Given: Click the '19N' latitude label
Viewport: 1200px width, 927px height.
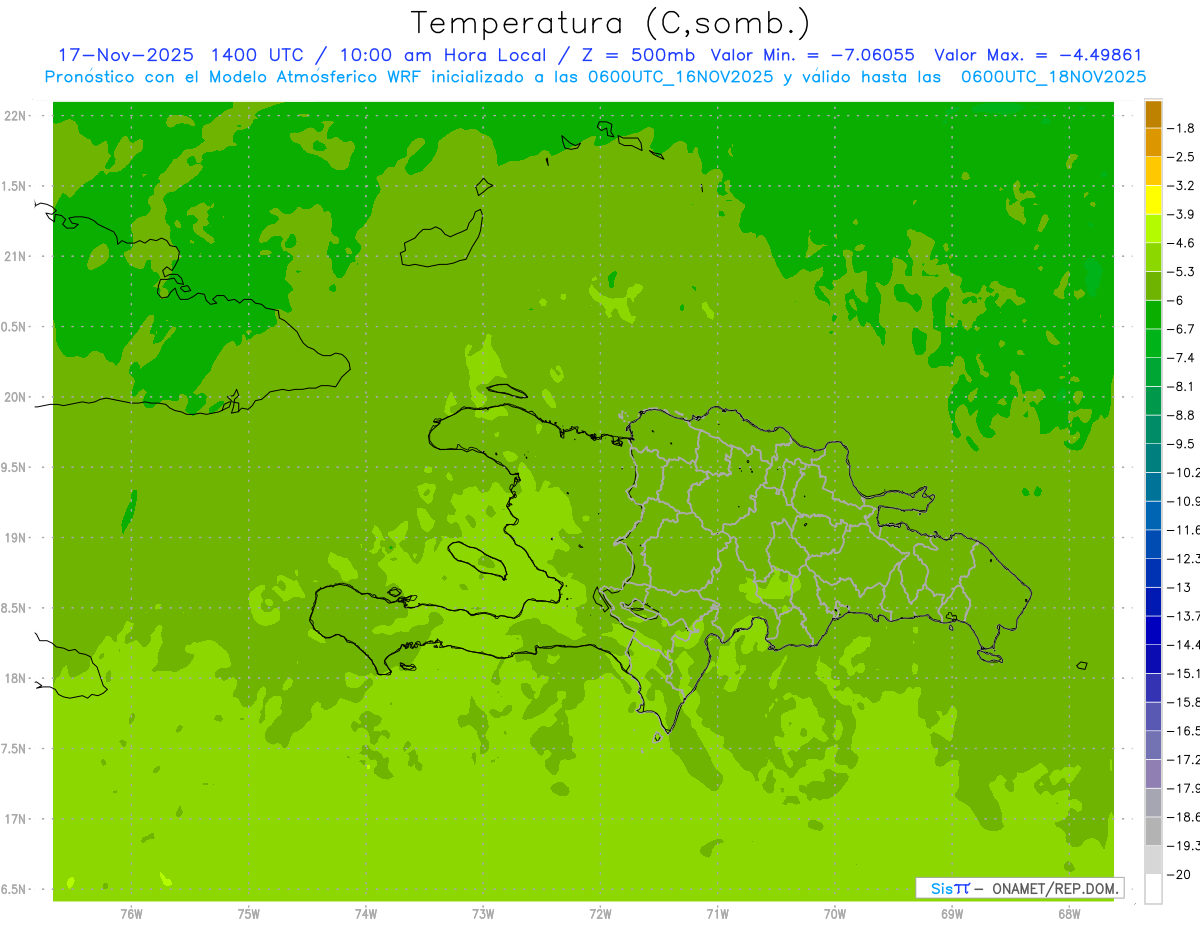Looking at the screenshot, I should click(15, 538).
